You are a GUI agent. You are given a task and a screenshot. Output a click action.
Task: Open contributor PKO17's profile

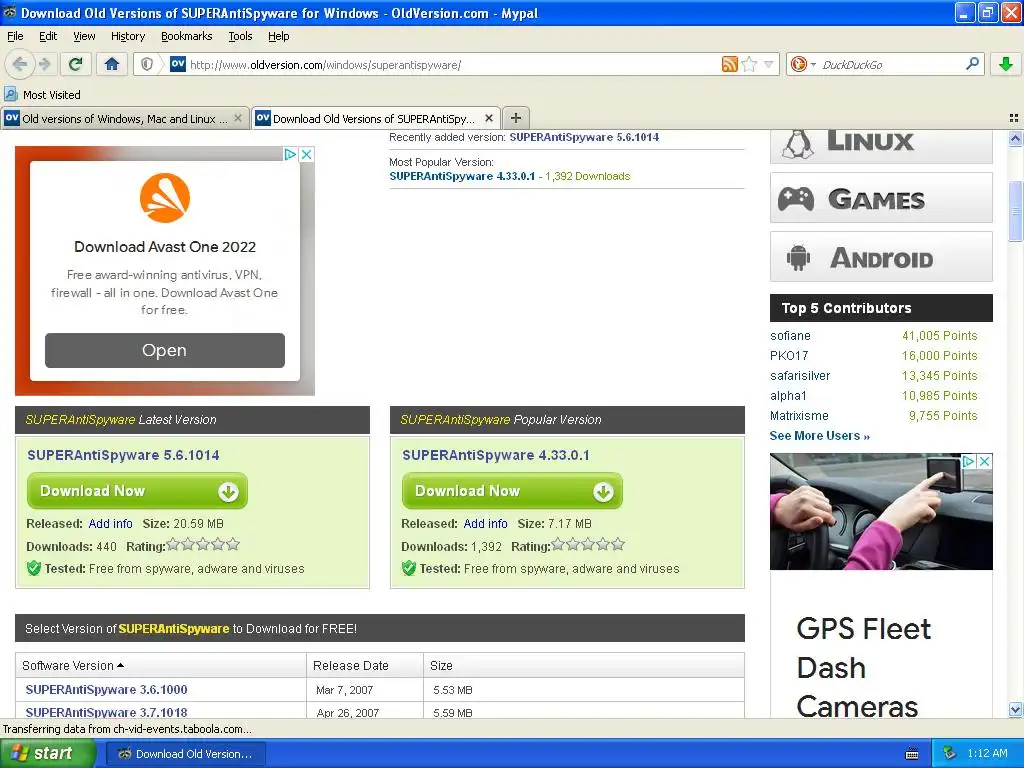tap(789, 356)
